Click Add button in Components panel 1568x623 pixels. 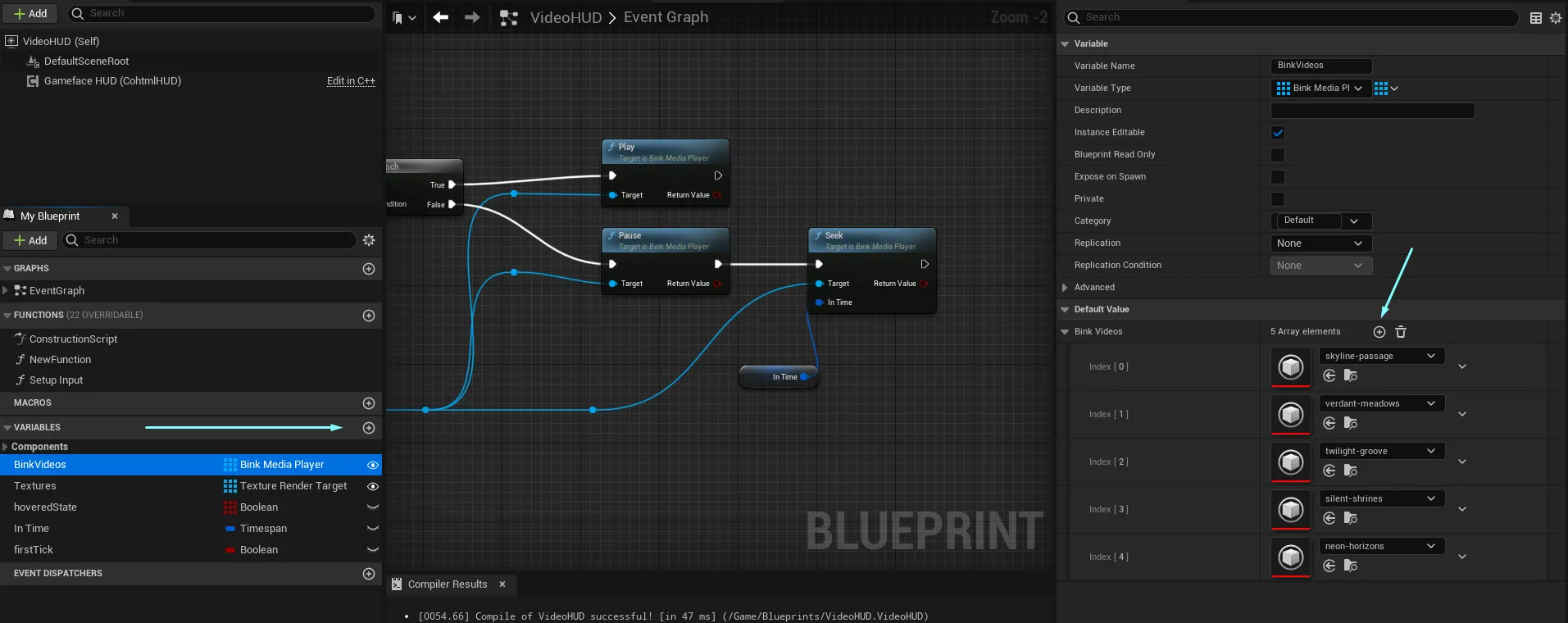[x=30, y=14]
